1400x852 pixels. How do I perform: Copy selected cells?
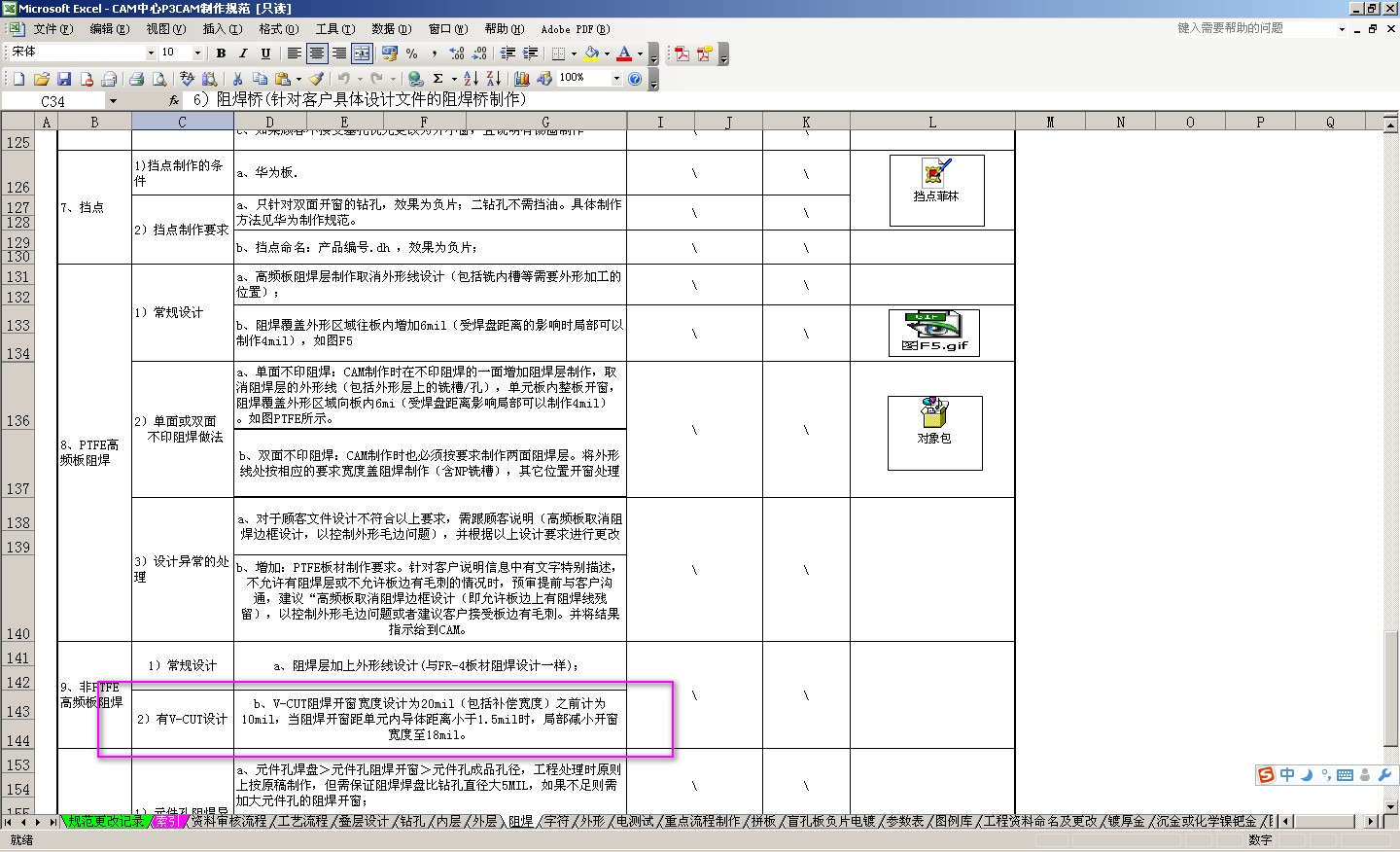[x=260, y=79]
